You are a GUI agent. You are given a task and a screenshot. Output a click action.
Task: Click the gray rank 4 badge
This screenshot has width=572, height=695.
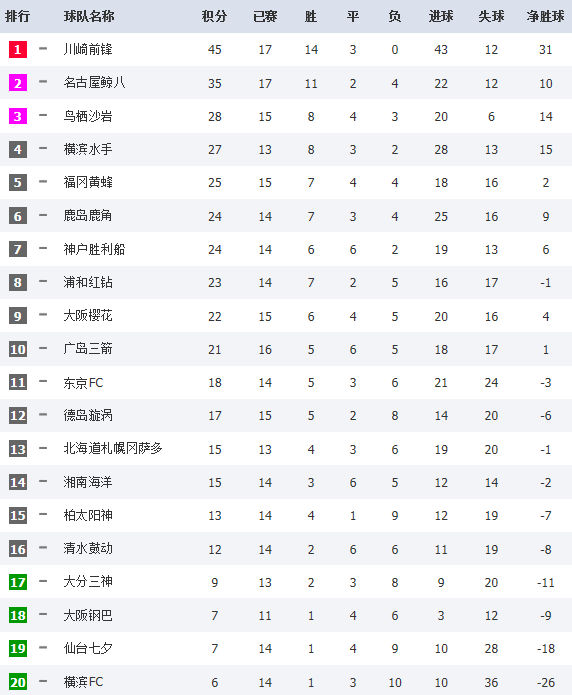pos(18,149)
